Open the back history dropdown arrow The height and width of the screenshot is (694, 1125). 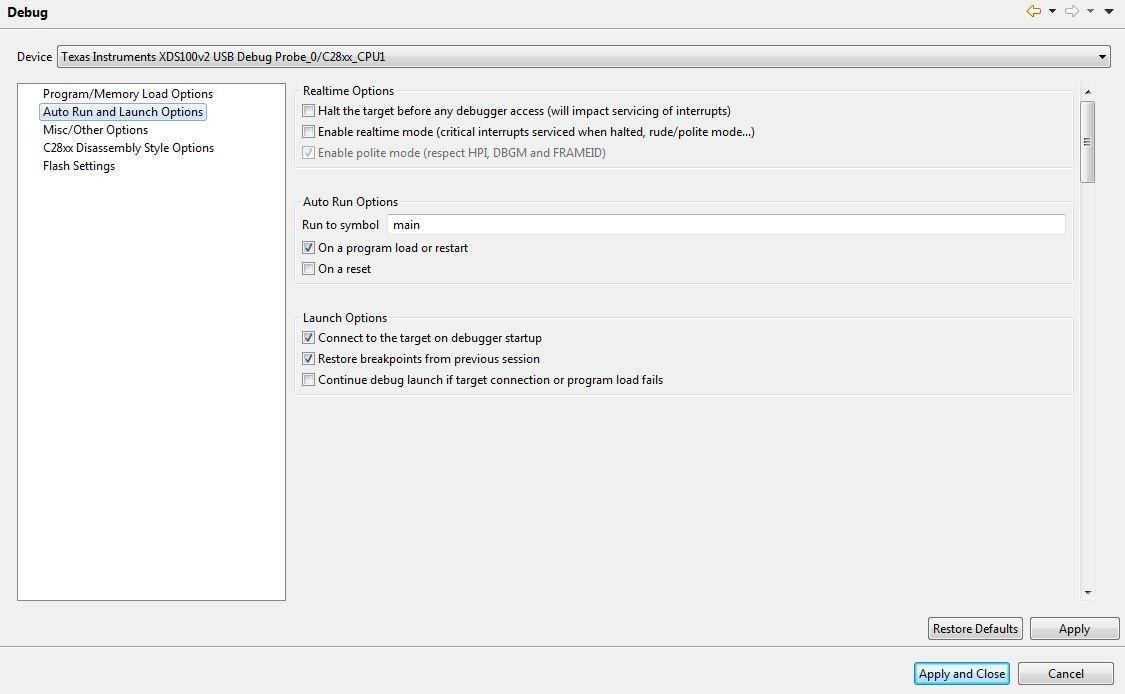tap(1052, 11)
